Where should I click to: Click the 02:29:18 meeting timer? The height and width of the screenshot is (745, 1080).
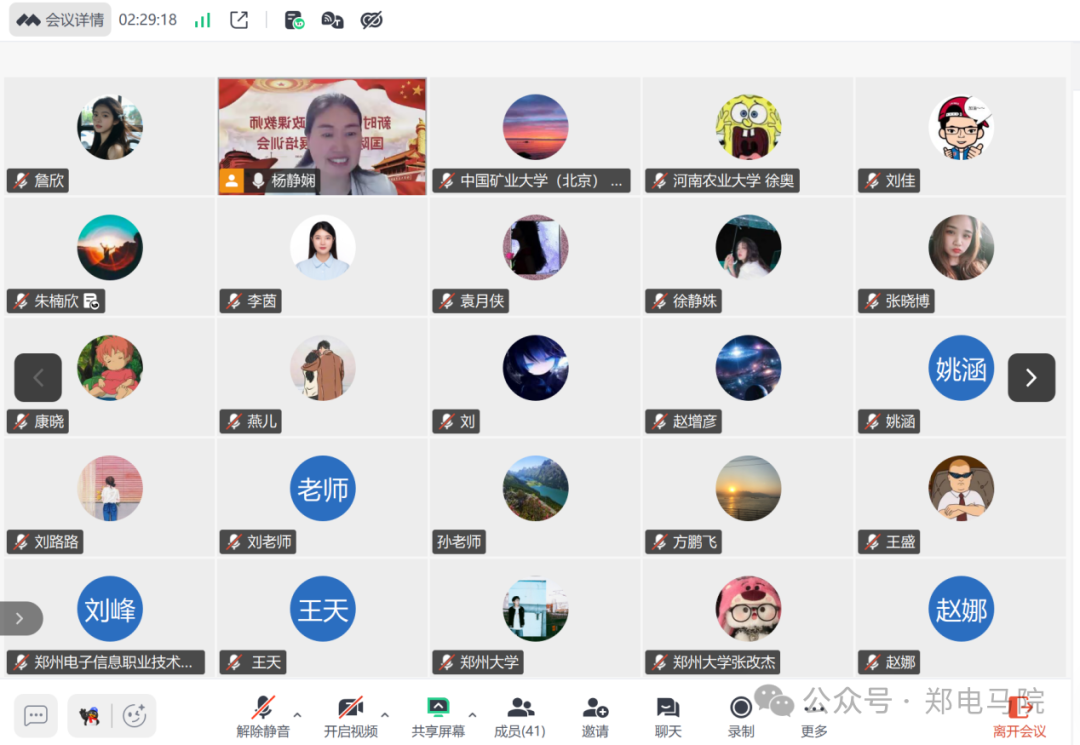click(x=147, y=20)
